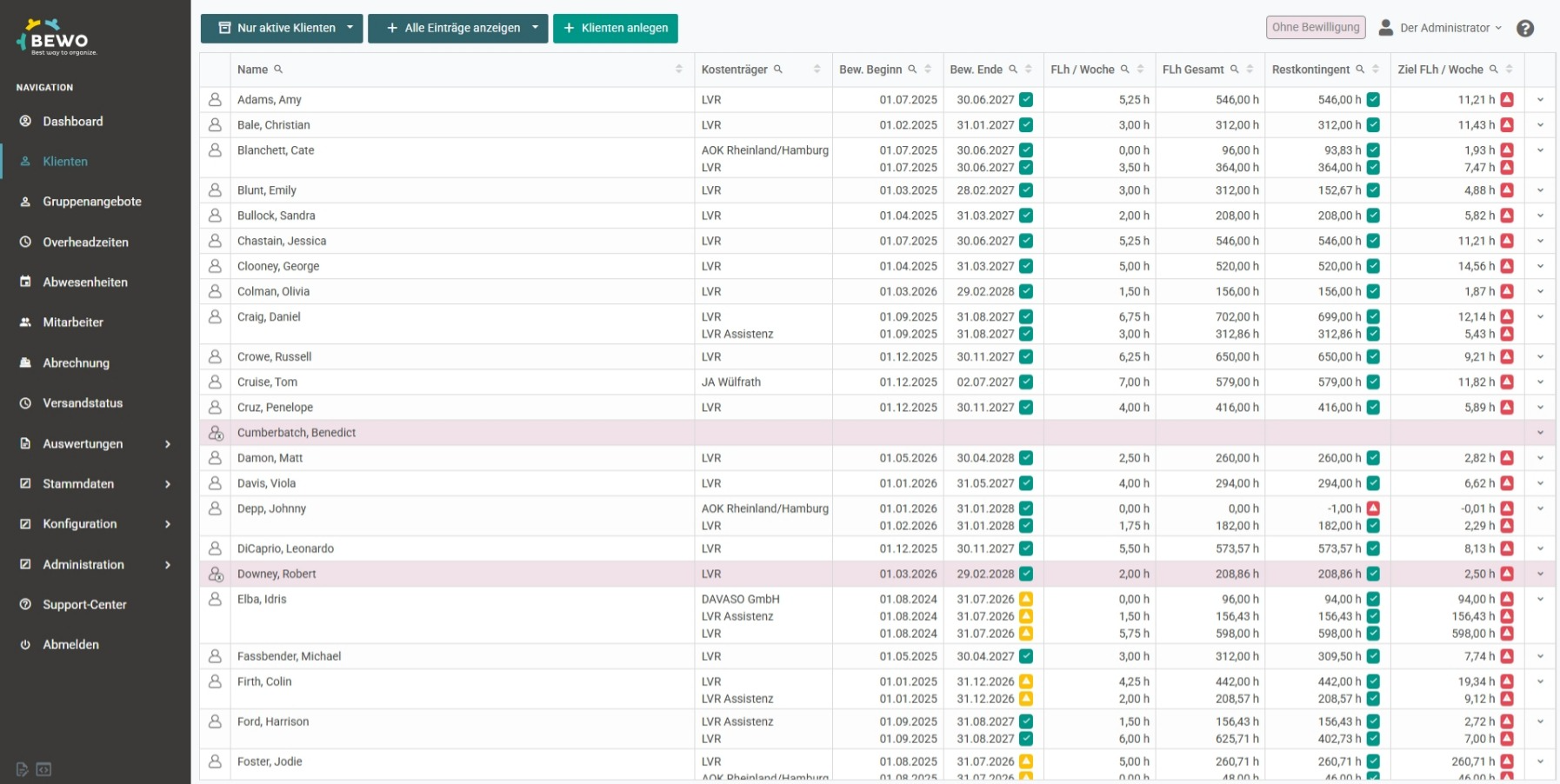Viewport: 1560px width, 784px height.
Task: Click the person icon for Cumberbatch, Benedict
Action: click(216, 433)
